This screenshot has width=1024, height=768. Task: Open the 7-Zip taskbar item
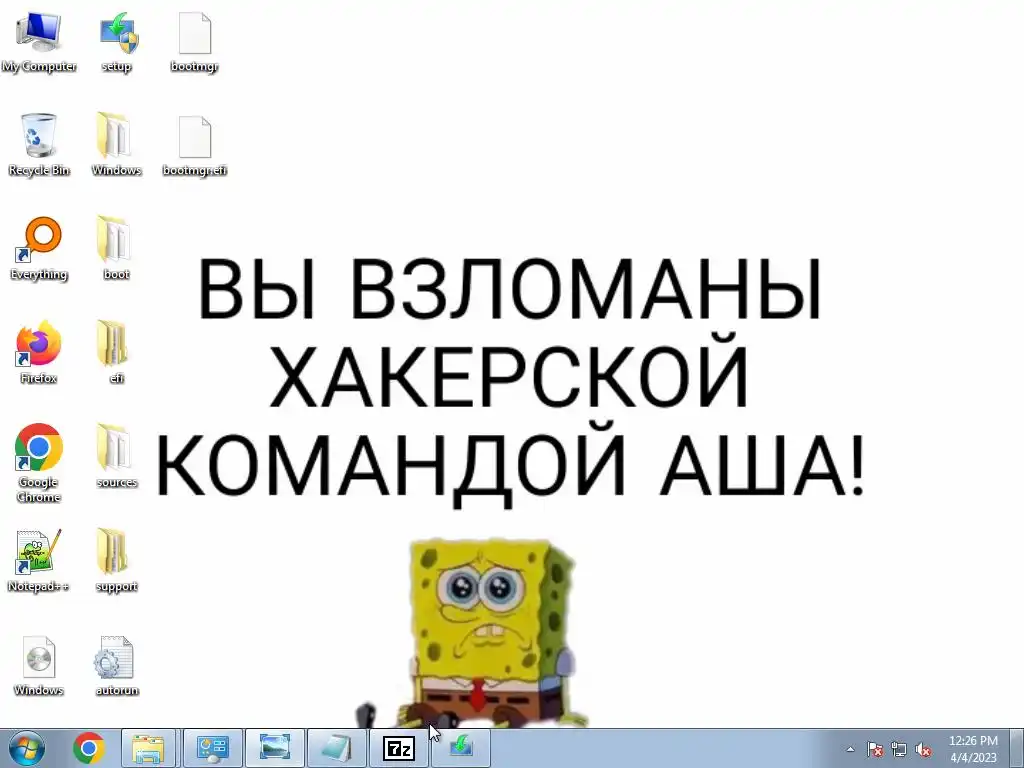click(x=398, y=748)
